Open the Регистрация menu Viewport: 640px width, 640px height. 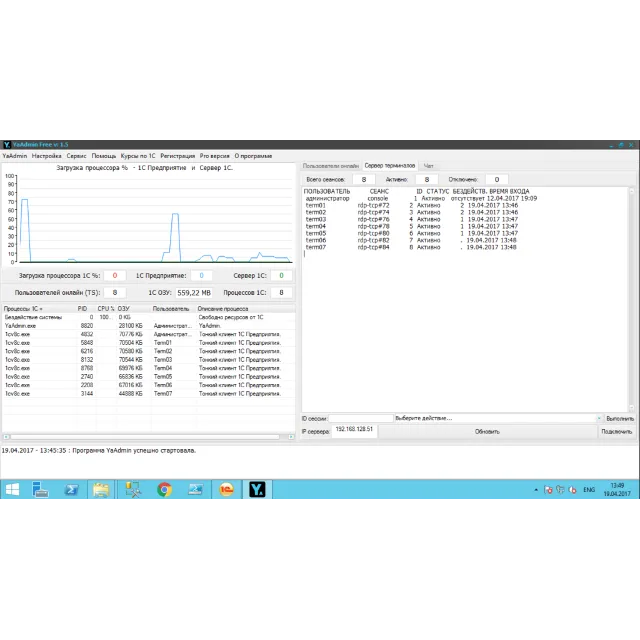178,156
